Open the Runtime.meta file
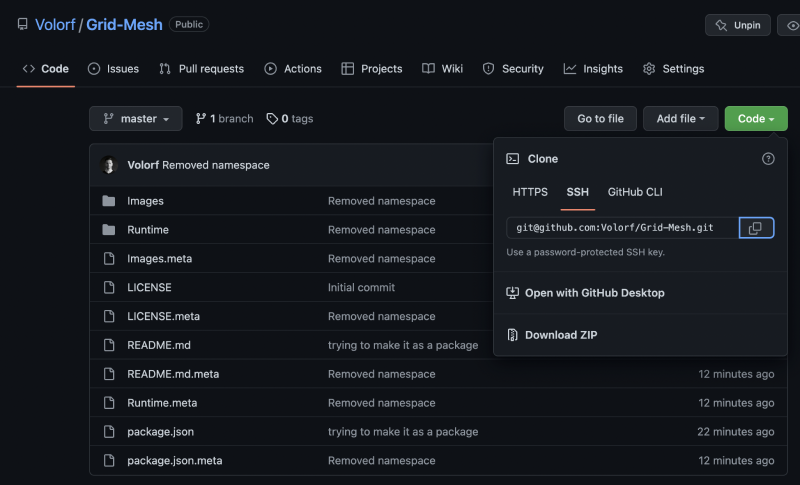Screen dimensions: 800x485 tap(162, 403)
